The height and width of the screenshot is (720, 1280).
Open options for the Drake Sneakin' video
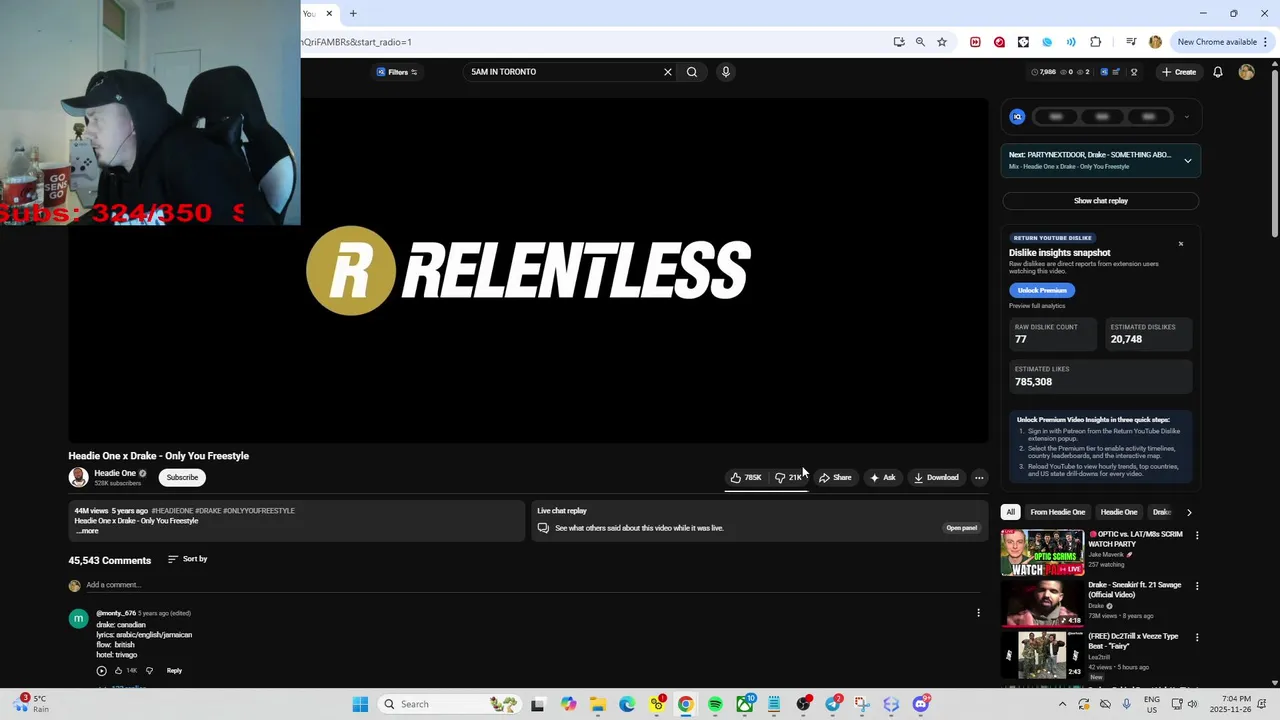click(x=1197, y=586)
